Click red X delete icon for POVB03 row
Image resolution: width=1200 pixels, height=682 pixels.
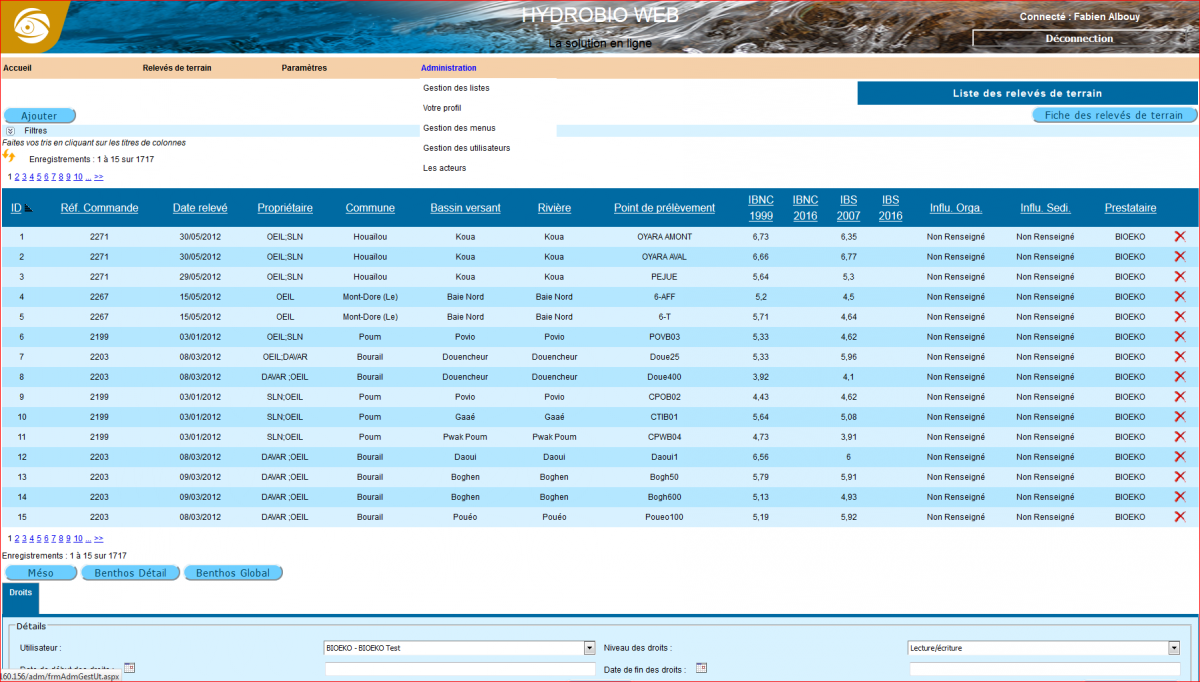coord(1179,337)
